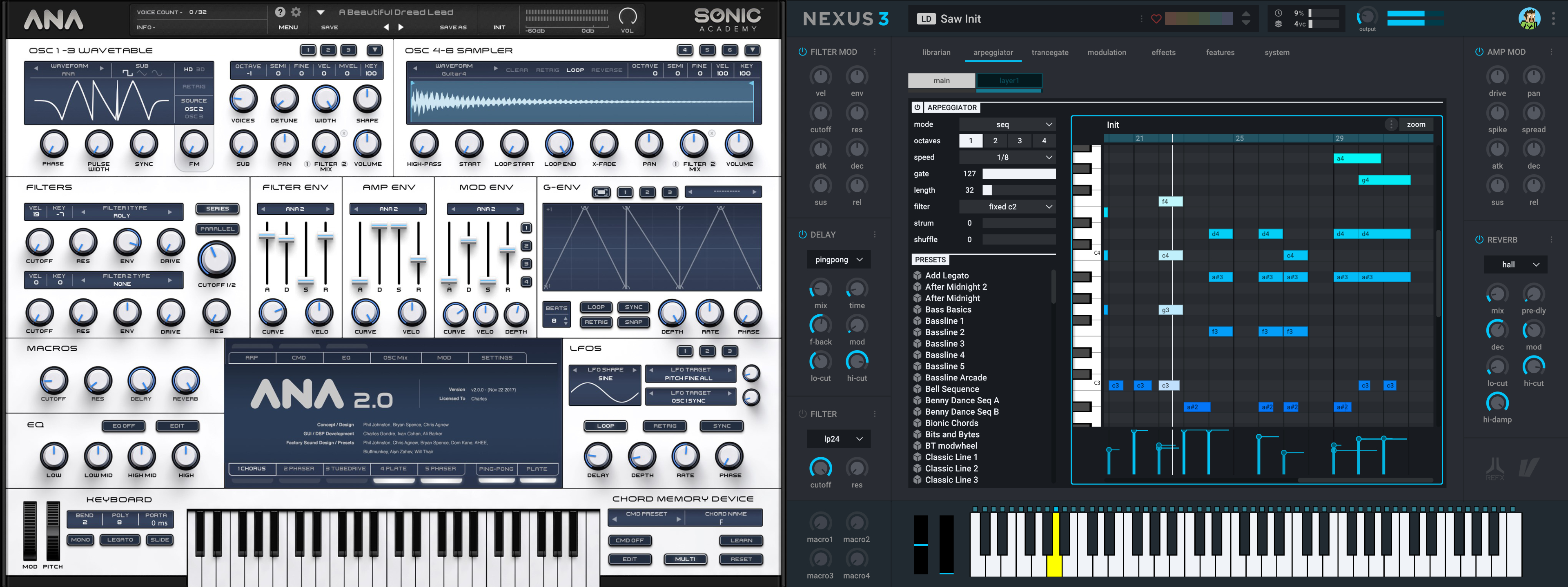Open the ANA help question mark icon
1568x587 pixels.
(x=280, y=12)
